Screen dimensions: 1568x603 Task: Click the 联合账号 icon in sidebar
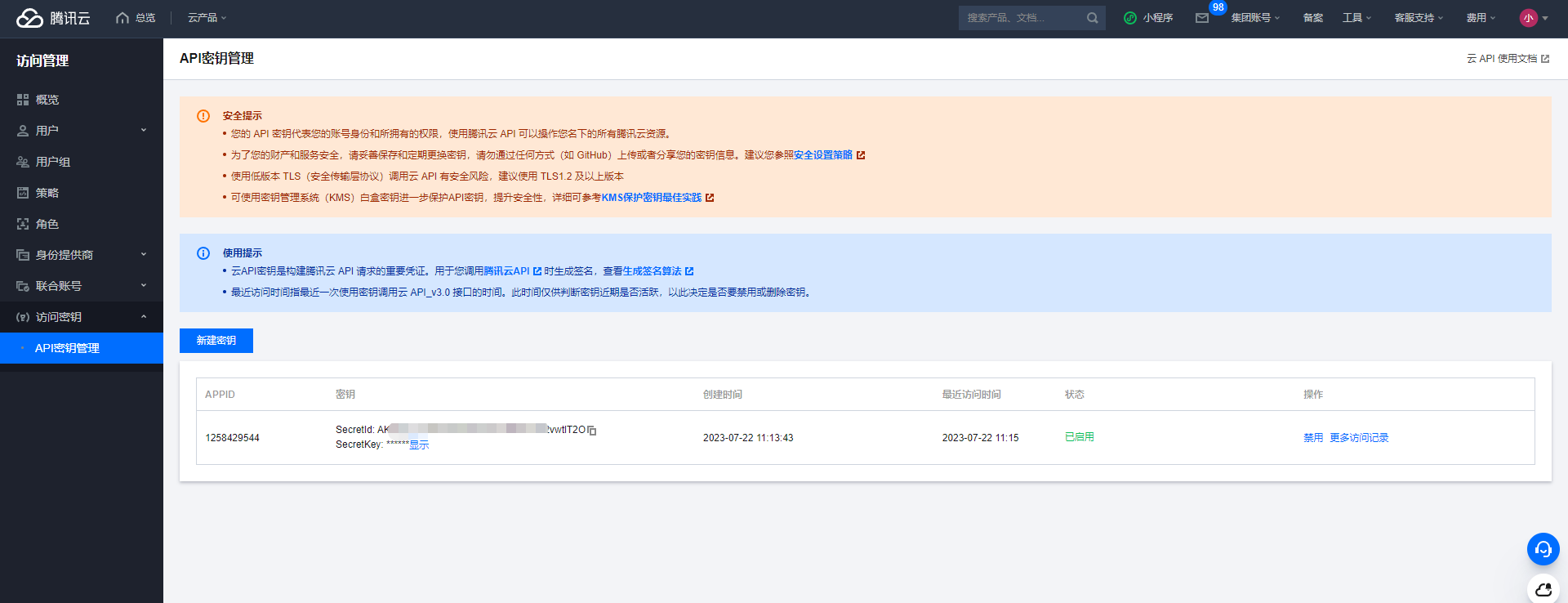coord(23,286)
